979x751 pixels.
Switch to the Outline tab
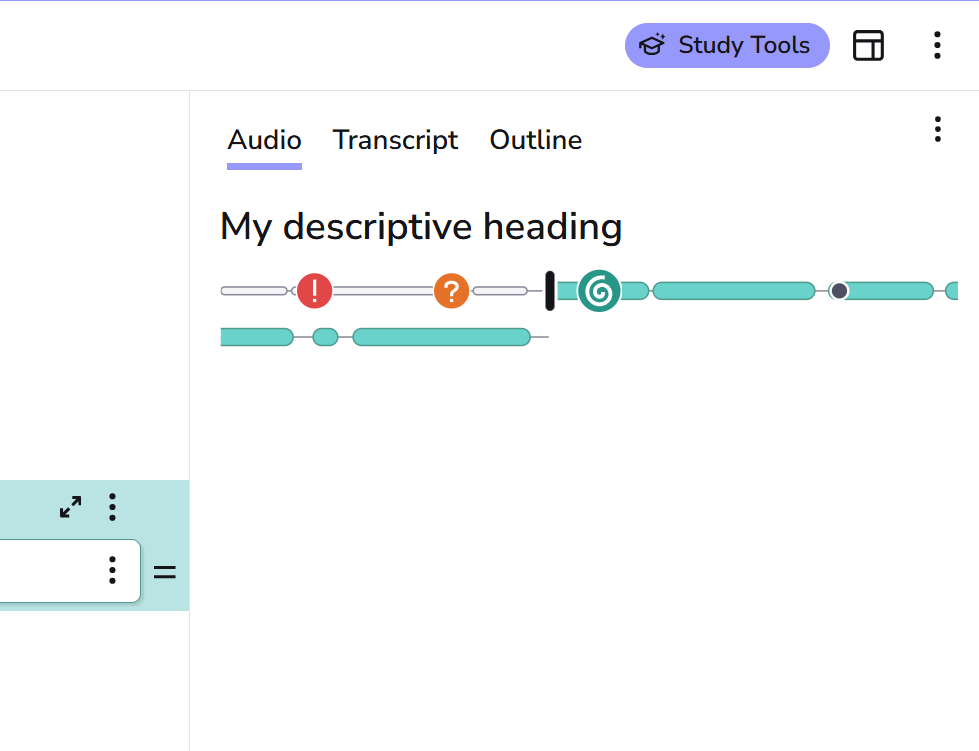coord(536,140)
